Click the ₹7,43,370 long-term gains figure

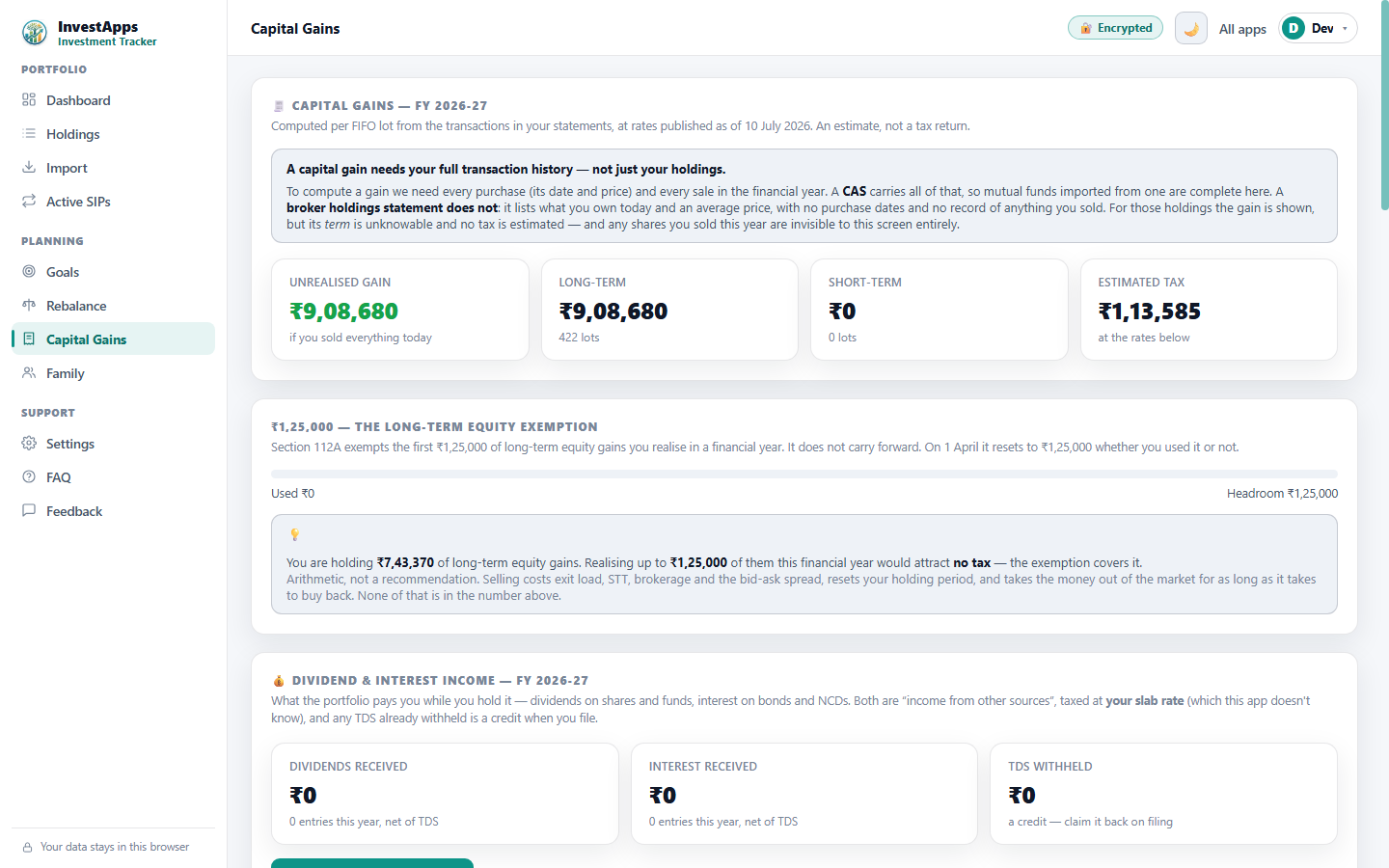(x=405, y=562)
